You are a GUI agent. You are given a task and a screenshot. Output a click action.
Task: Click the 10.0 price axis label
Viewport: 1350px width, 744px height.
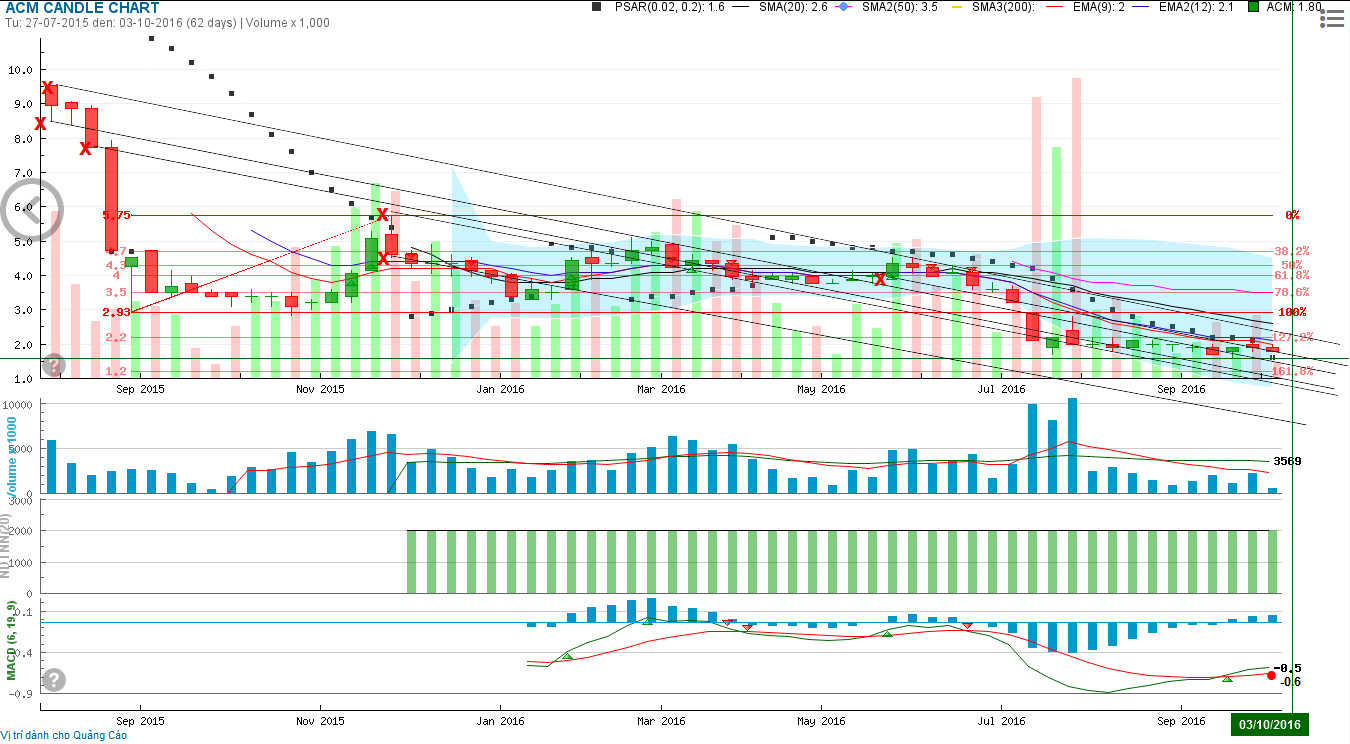pyautogui.click(x=21, y=70)
